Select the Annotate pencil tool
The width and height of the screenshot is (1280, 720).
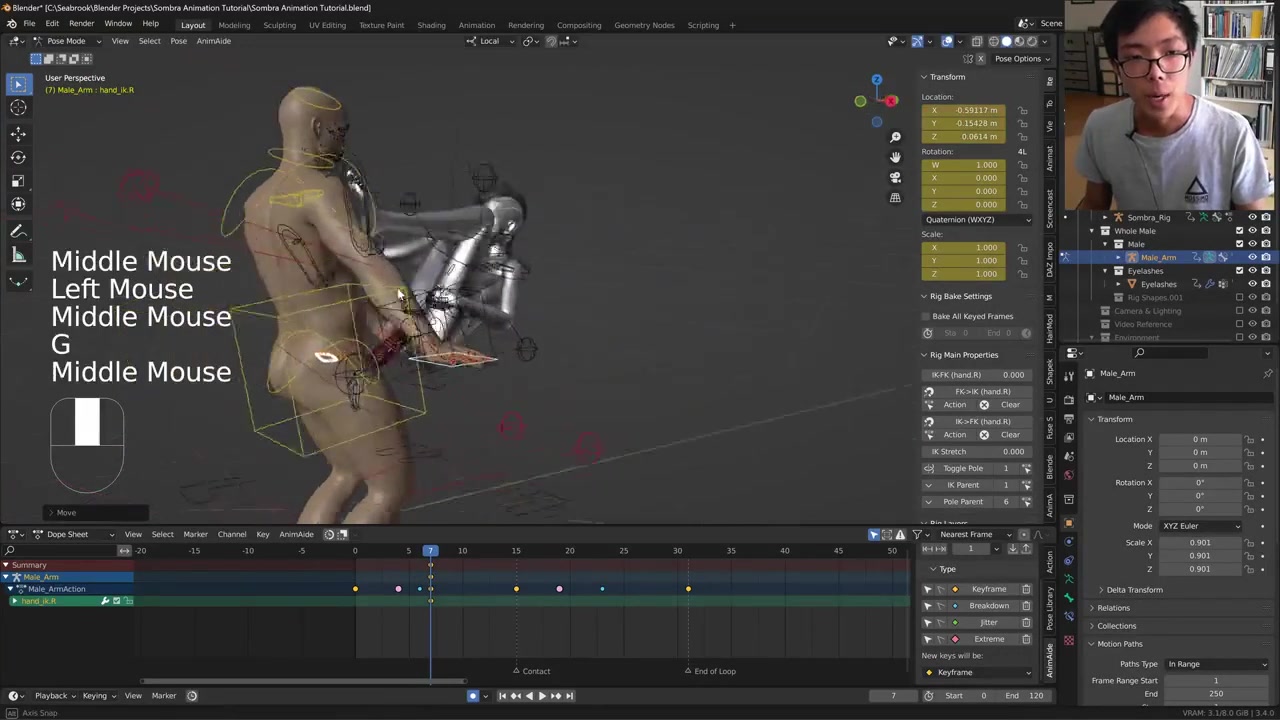[18, 232]
